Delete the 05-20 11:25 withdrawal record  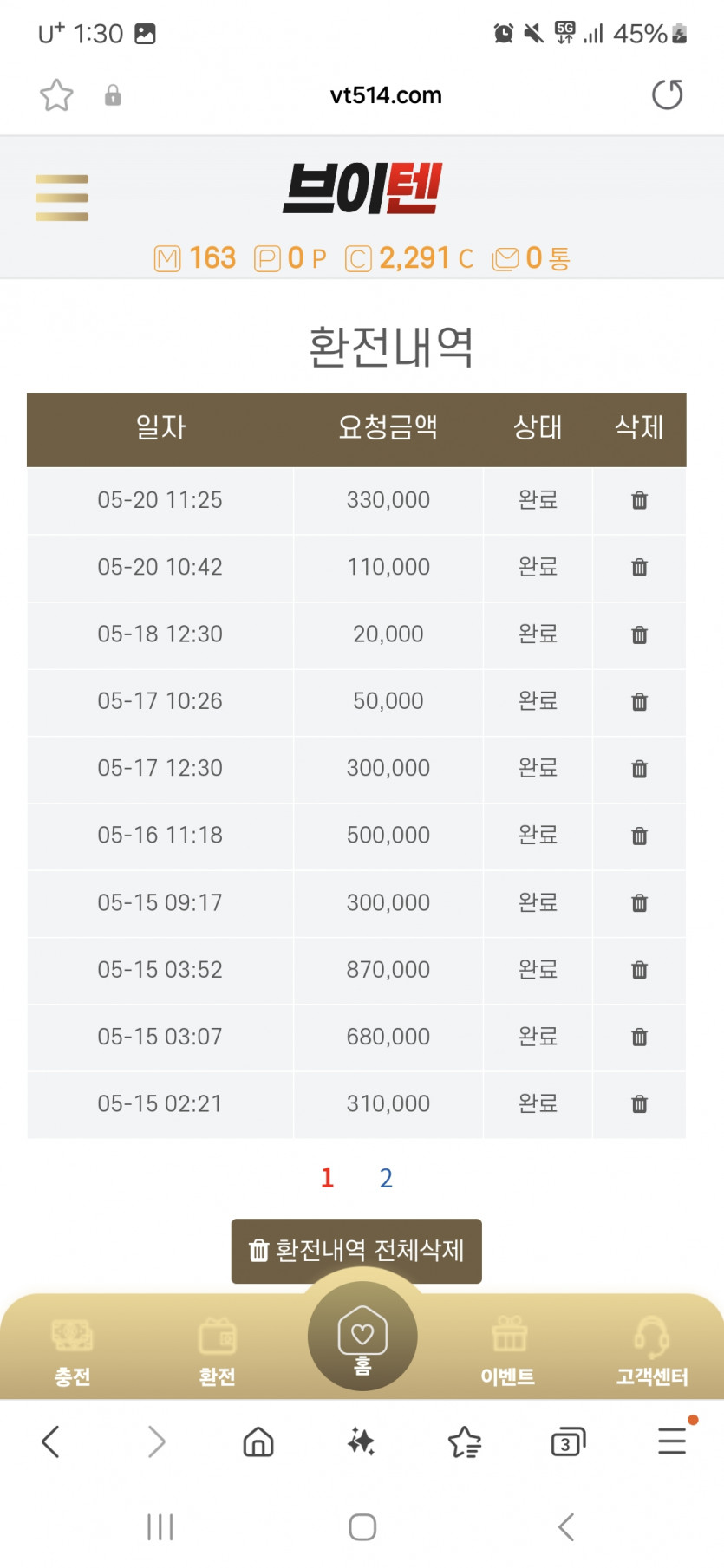pos(639,500)
